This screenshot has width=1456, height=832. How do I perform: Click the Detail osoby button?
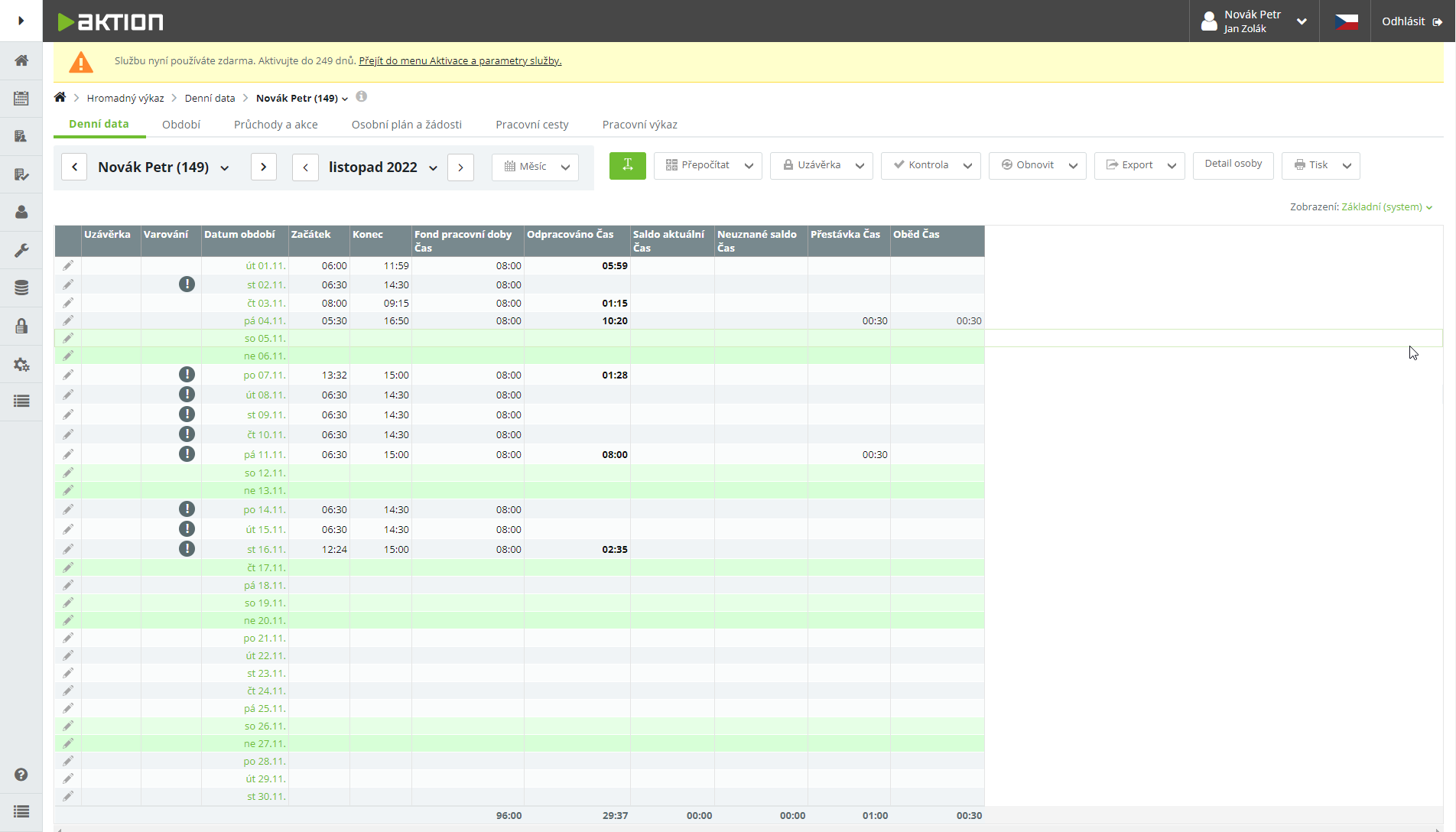[x=1233, y=164]
